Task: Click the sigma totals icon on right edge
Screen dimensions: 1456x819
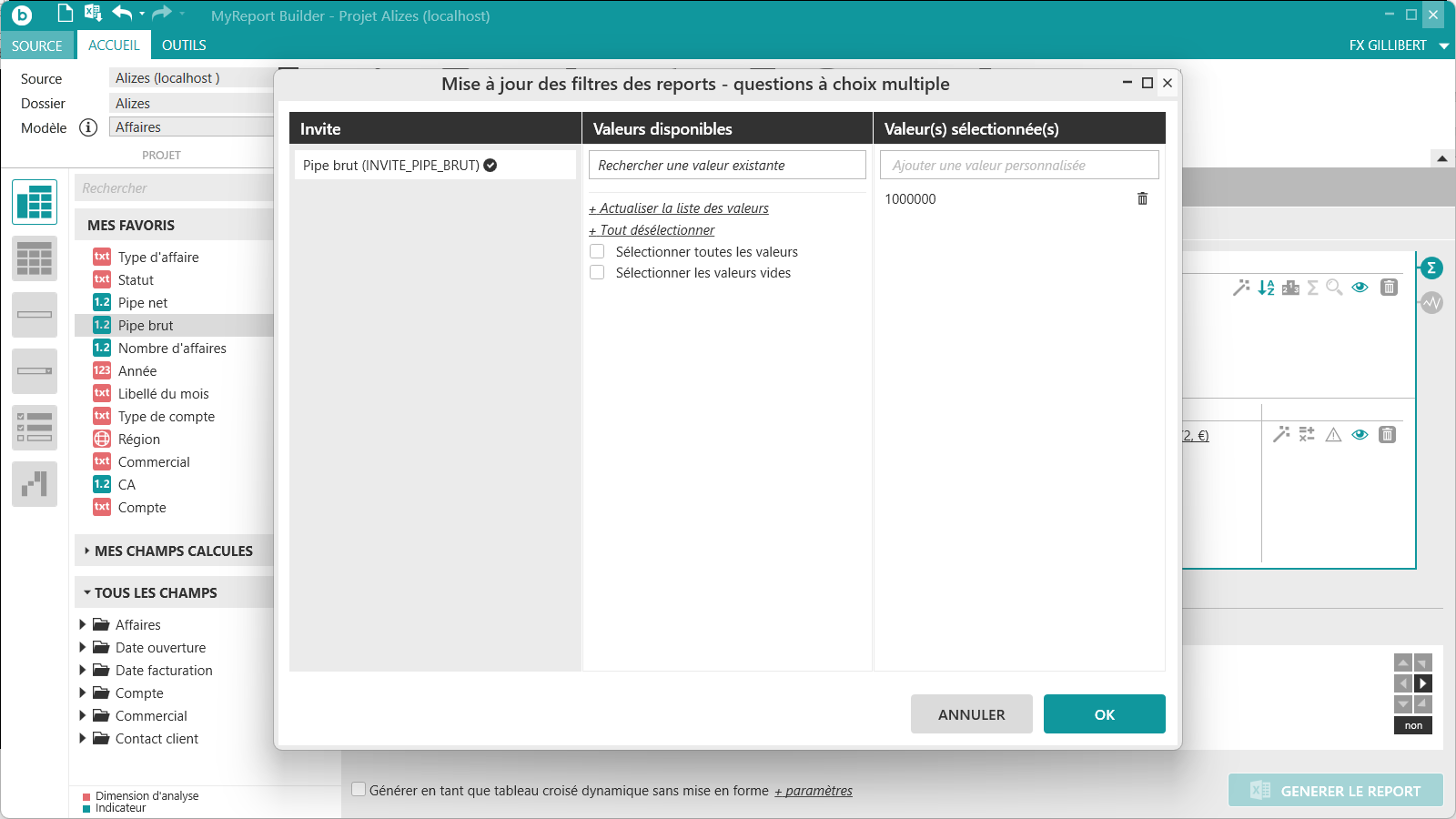Action: 1431,268
